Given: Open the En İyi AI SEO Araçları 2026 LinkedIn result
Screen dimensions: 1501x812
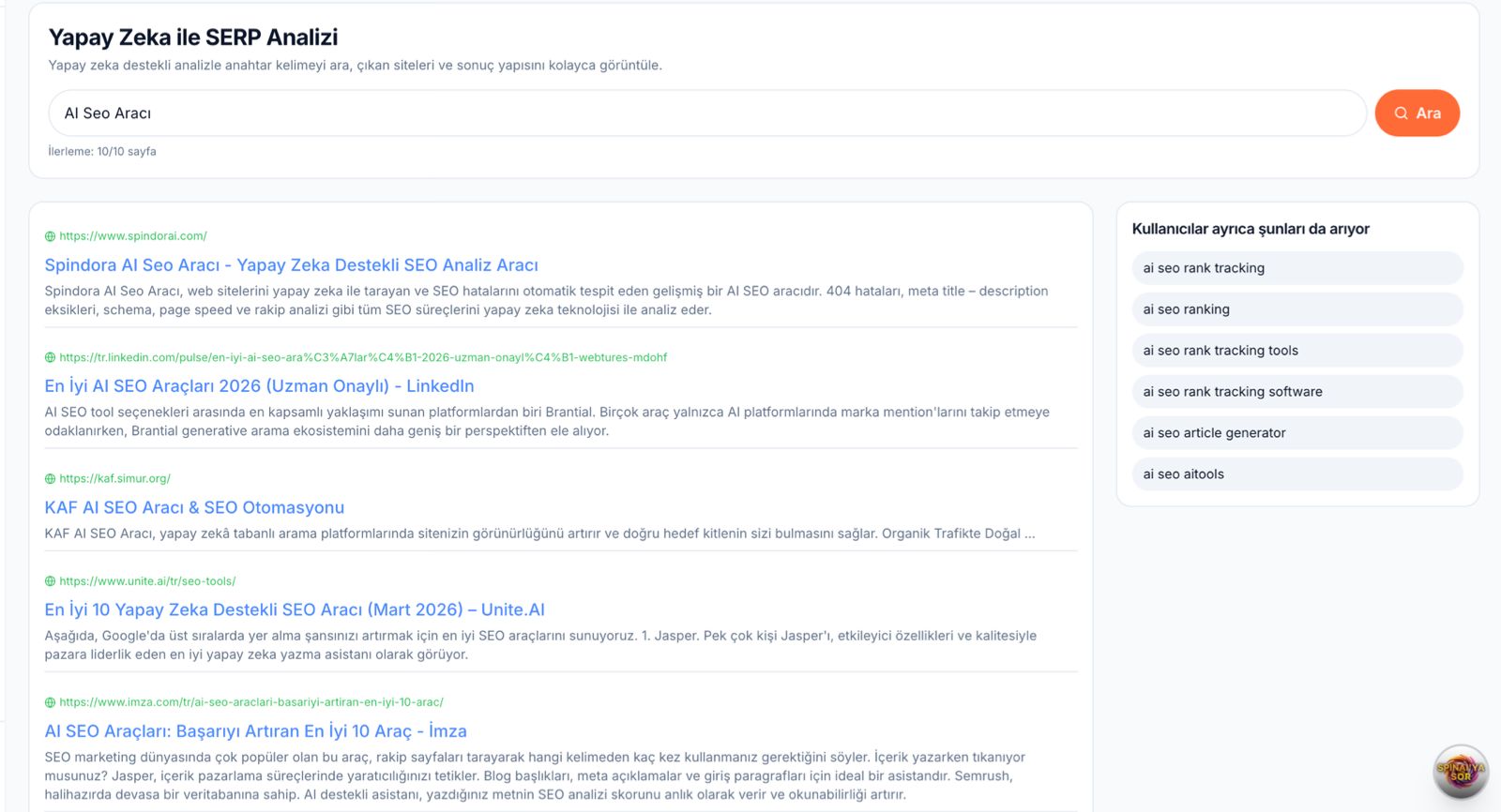Looking at the screenshot, I should pos(259,386).
